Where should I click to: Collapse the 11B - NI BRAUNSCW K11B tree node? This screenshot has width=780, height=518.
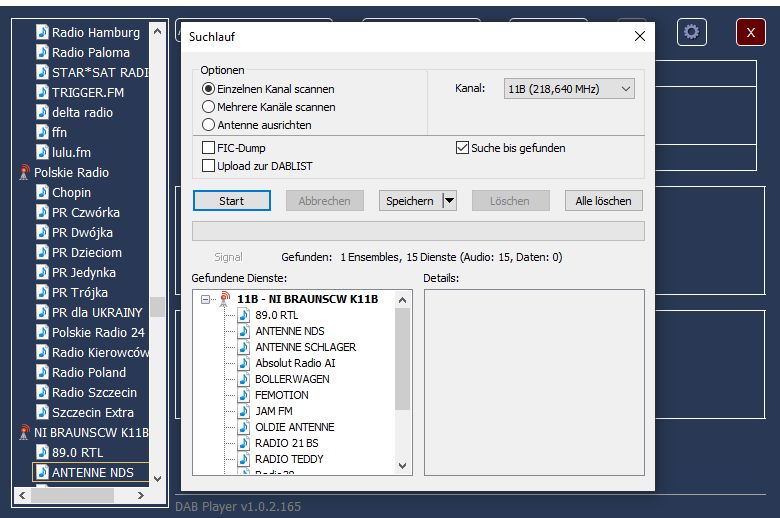click(207, 299)
